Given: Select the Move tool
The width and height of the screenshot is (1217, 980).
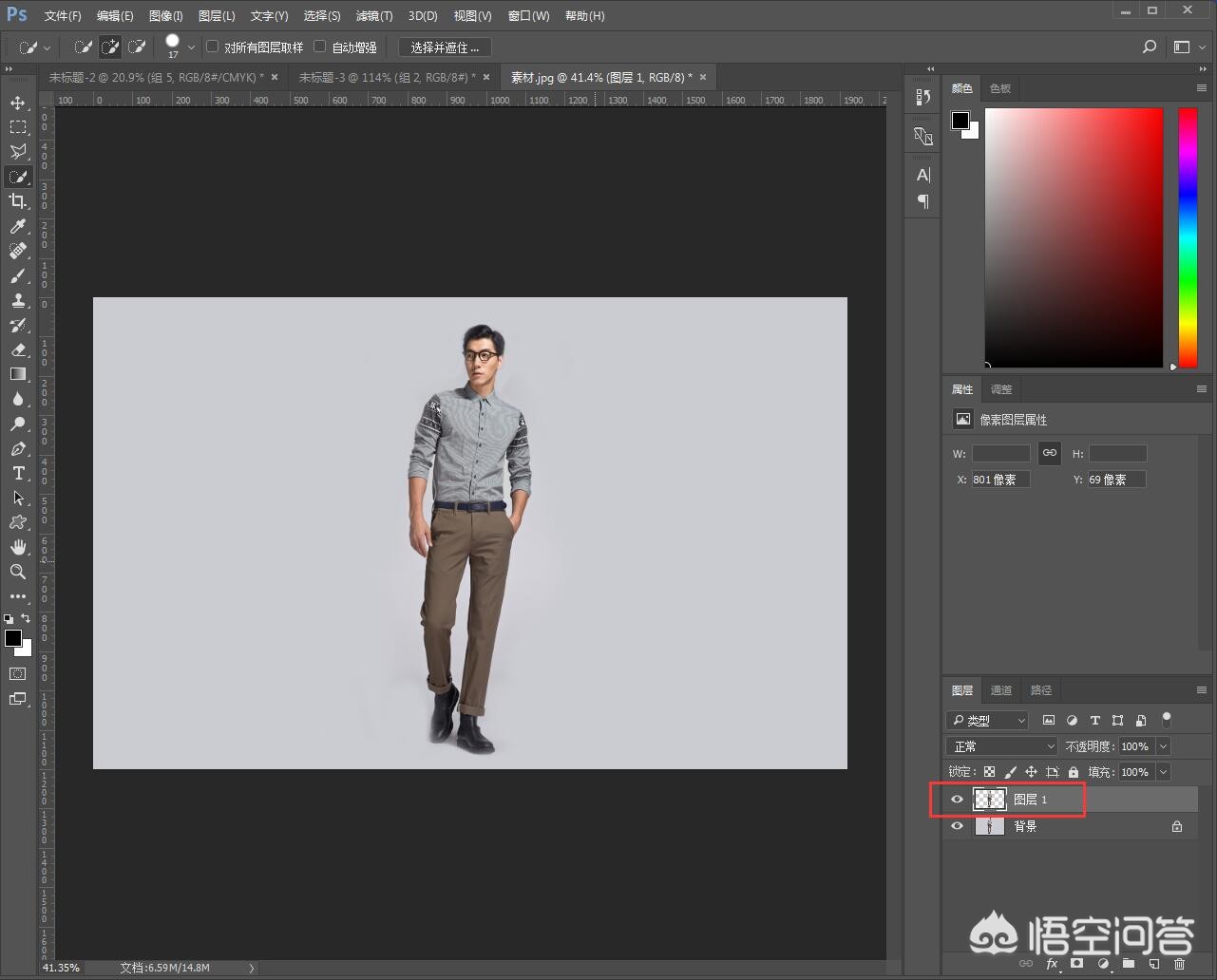Looking at the screenshot, I should pos(18,103).
